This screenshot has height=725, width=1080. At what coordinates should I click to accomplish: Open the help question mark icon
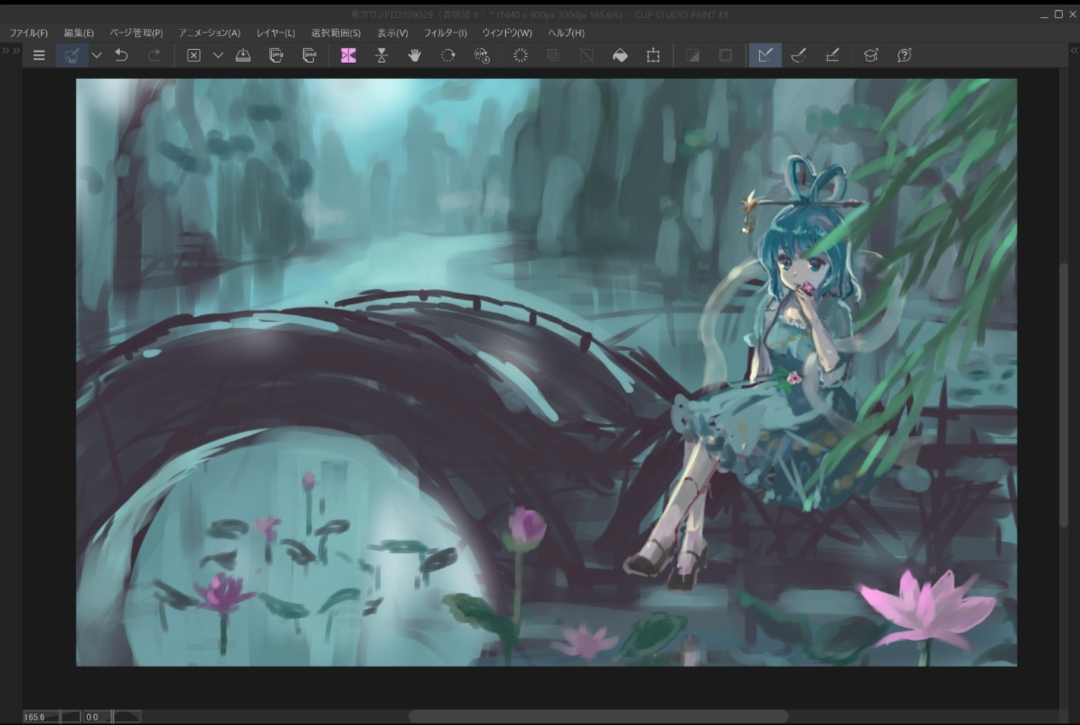point(904,56)
